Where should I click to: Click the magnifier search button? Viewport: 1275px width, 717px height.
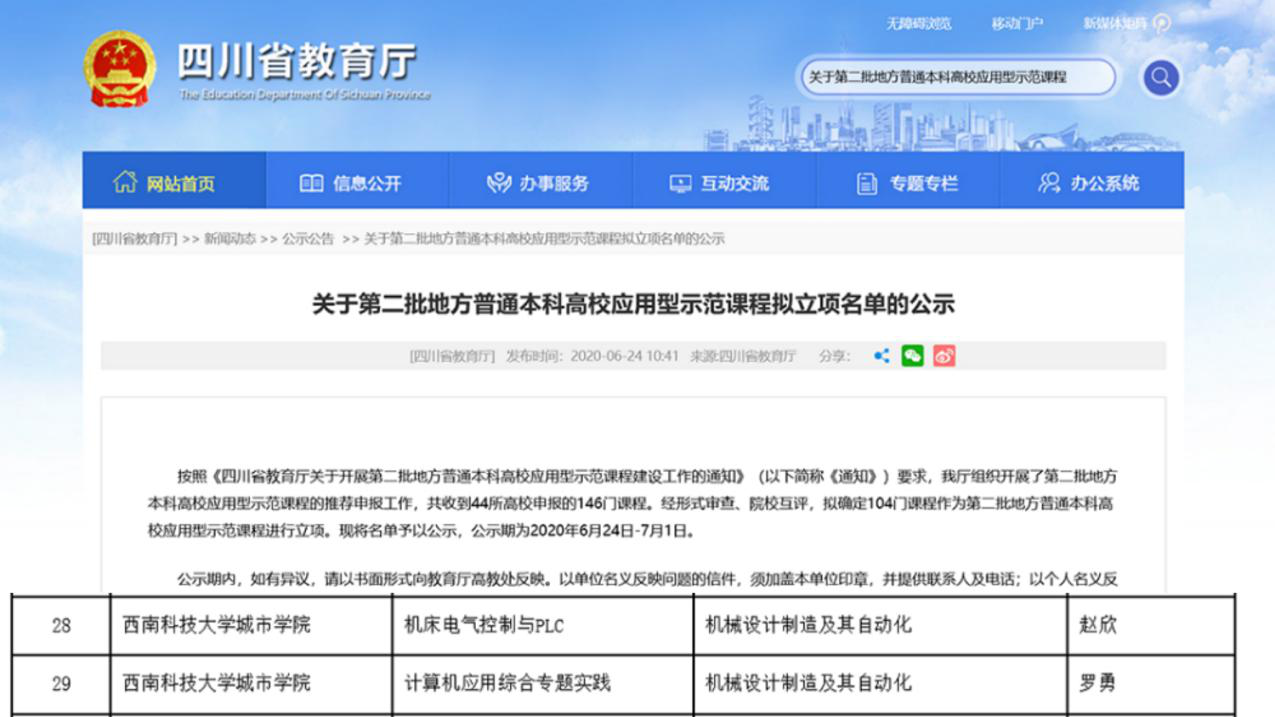point(1160,78)
